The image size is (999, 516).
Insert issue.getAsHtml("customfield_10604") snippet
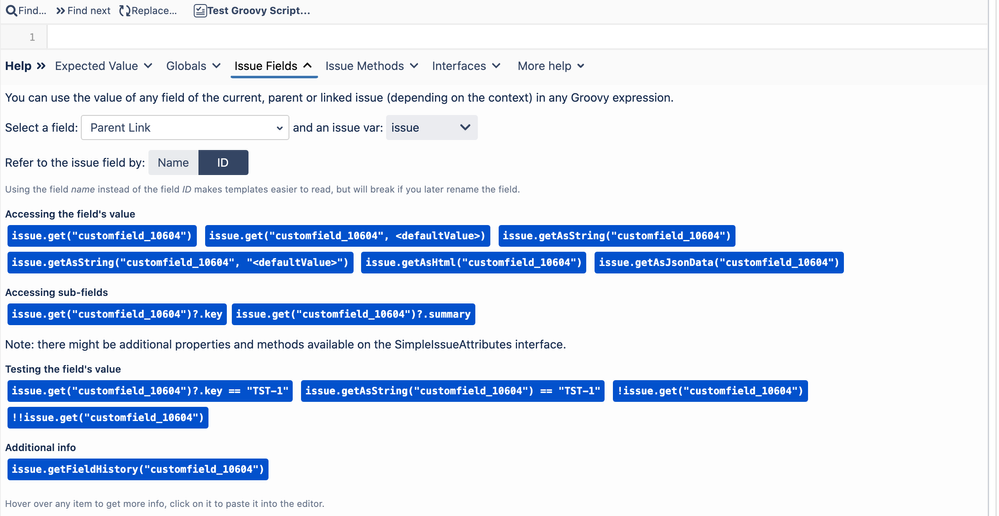[x=473, y=262]
